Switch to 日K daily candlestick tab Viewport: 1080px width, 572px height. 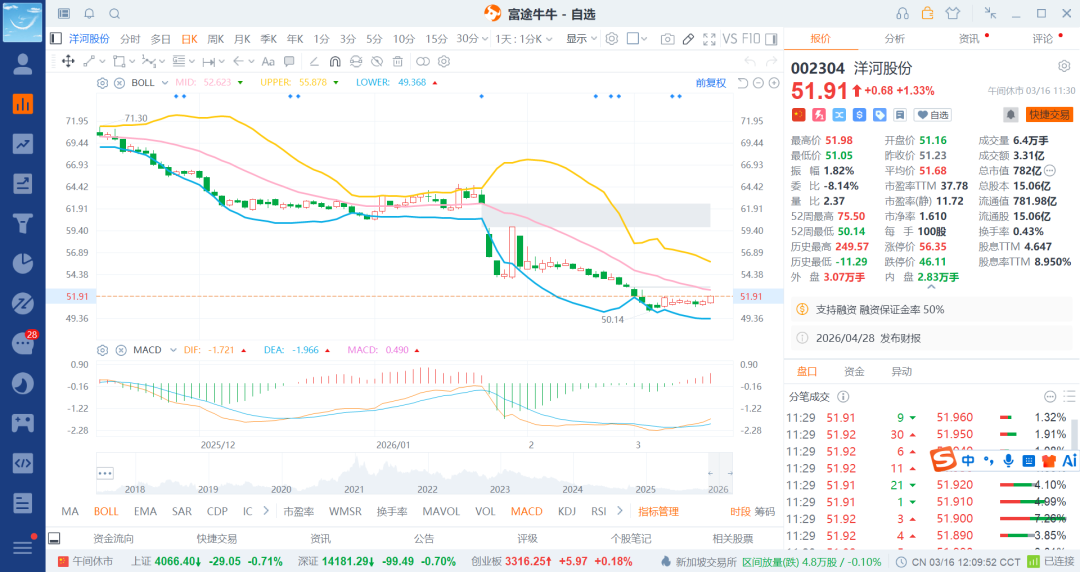tap(189, 39)
